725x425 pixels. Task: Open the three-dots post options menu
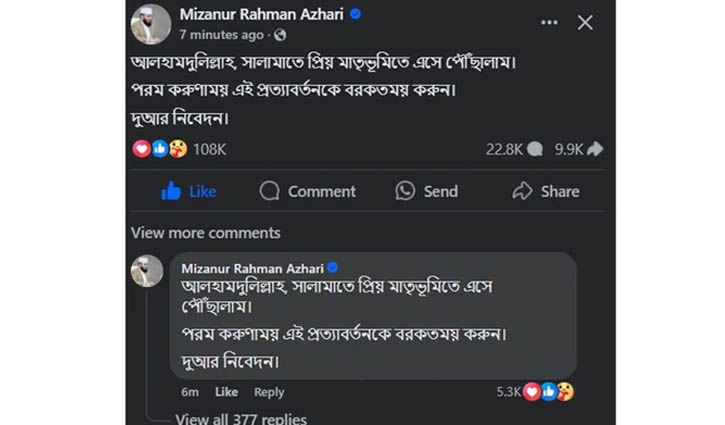549,21
